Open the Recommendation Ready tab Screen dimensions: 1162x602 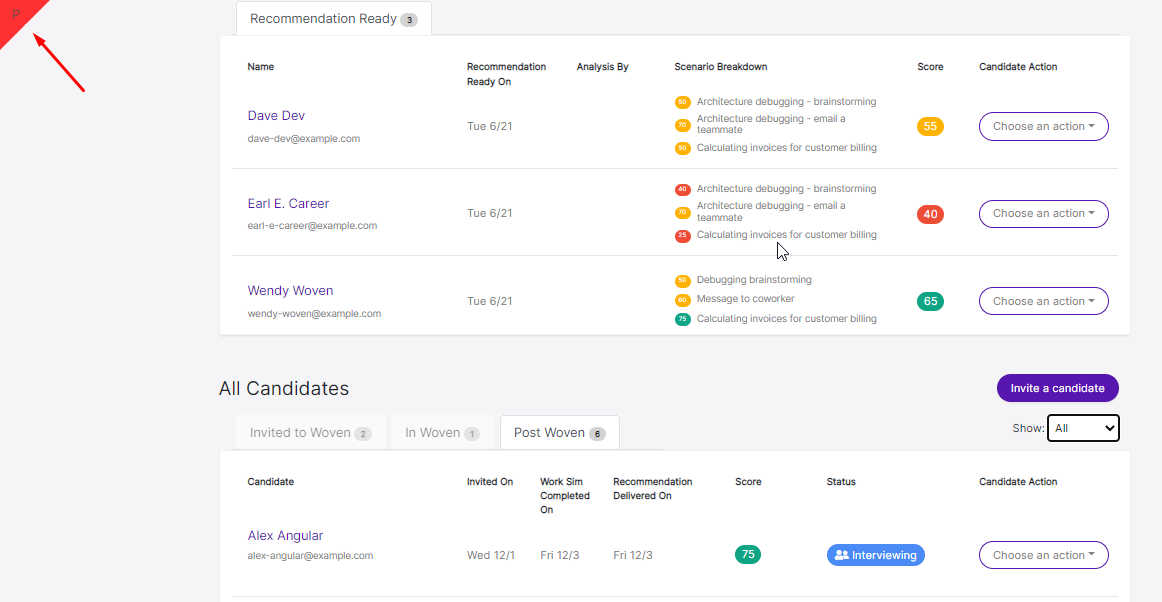333,19
